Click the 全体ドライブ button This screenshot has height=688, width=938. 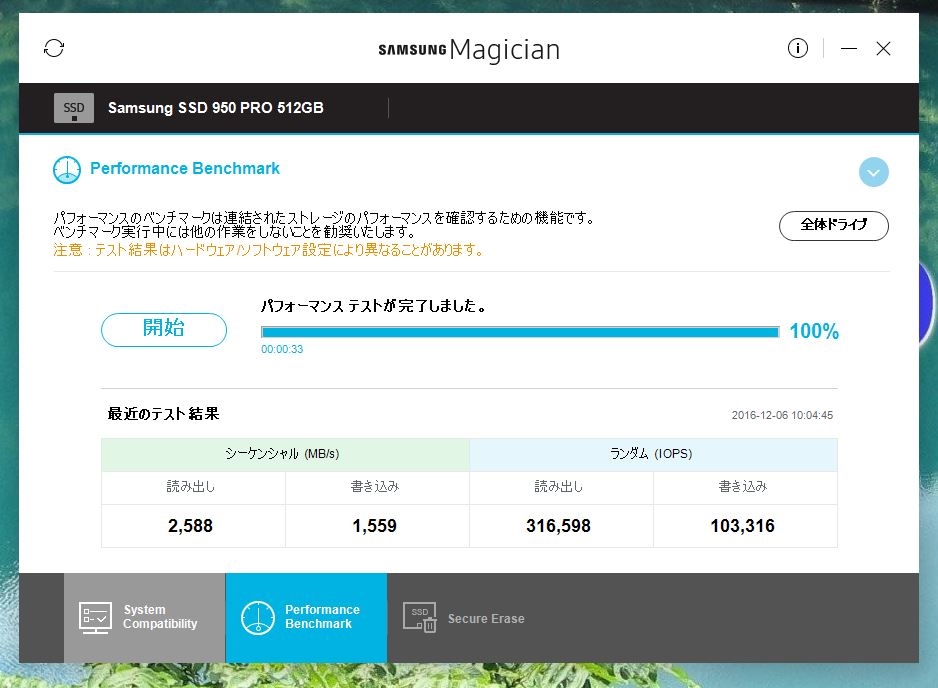[833, 226]
